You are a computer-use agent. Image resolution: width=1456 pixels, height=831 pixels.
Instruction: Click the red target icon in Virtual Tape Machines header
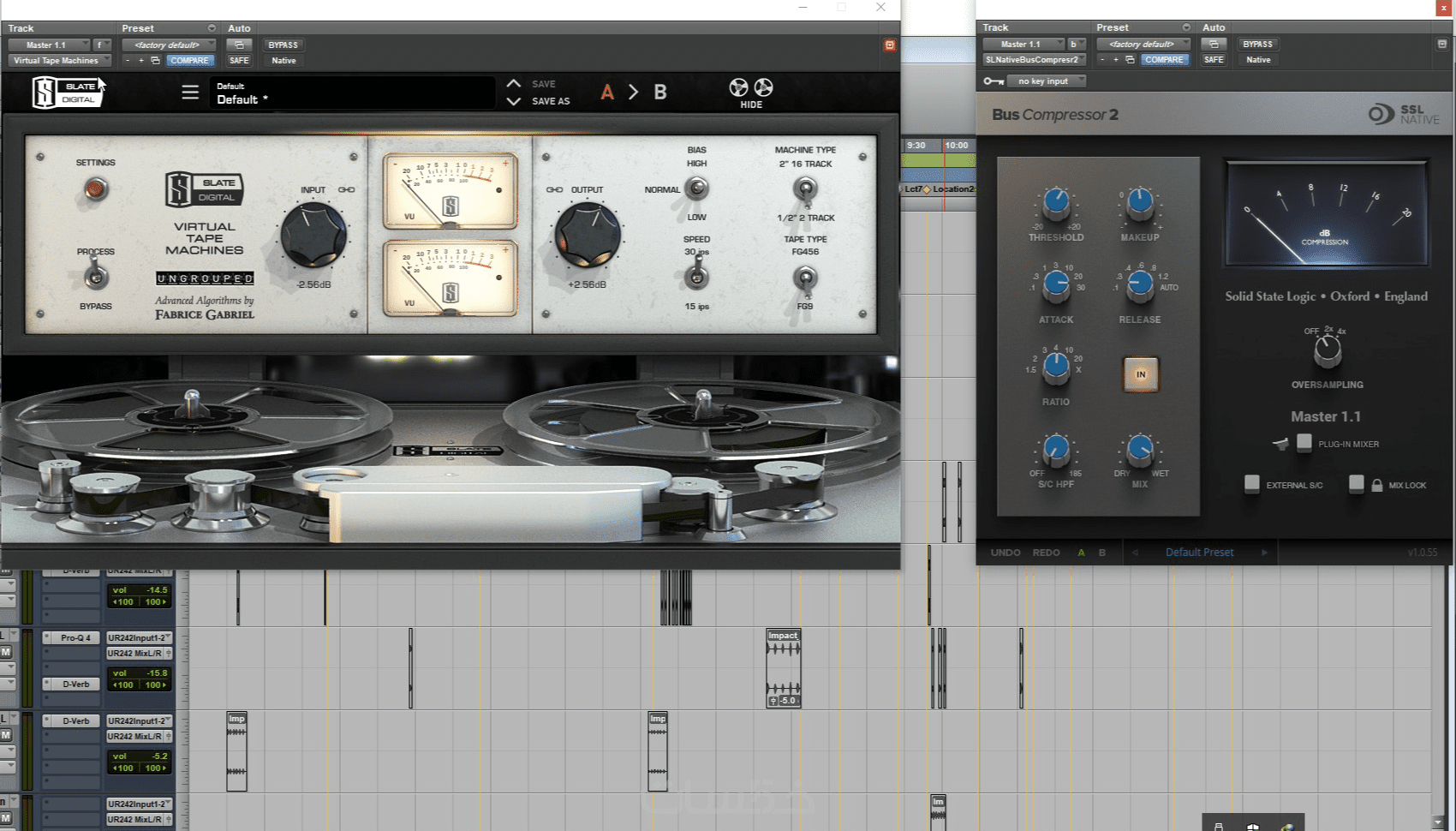click(x=890, y=45)
